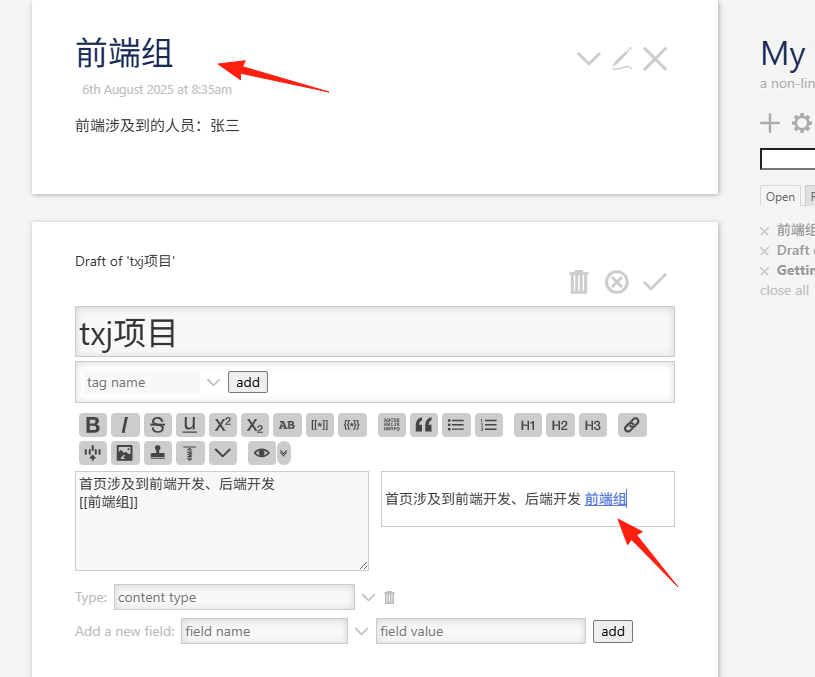The height and width of the screenshot is (677, 815).
Task: Insert a picture with image icon
Action: point(125,453)
